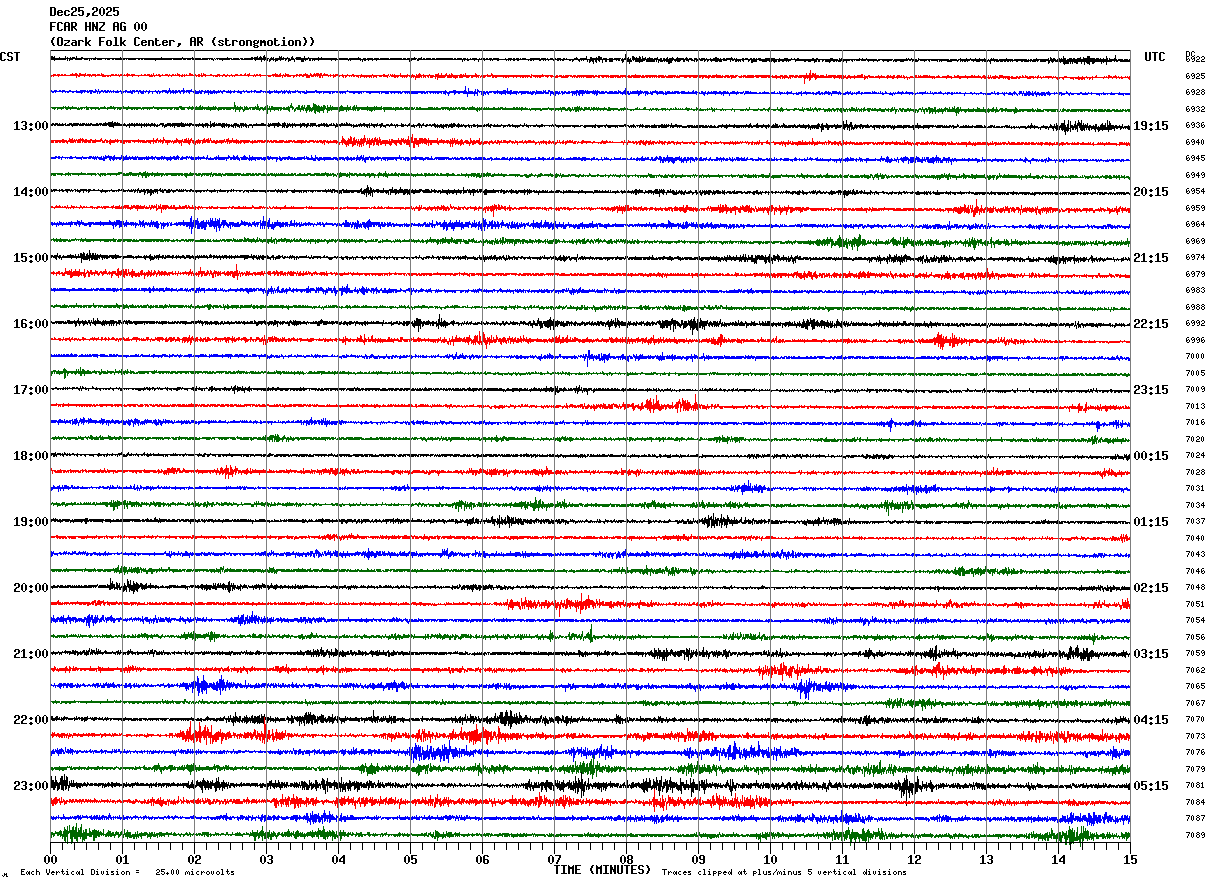Screen dimensions: 1210x886
Task: Click the DC offset value 7065
Action: tap(1195, 686)
